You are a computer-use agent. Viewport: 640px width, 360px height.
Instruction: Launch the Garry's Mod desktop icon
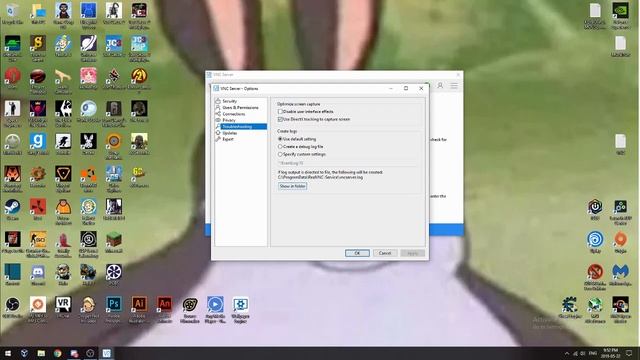(38, 144)
